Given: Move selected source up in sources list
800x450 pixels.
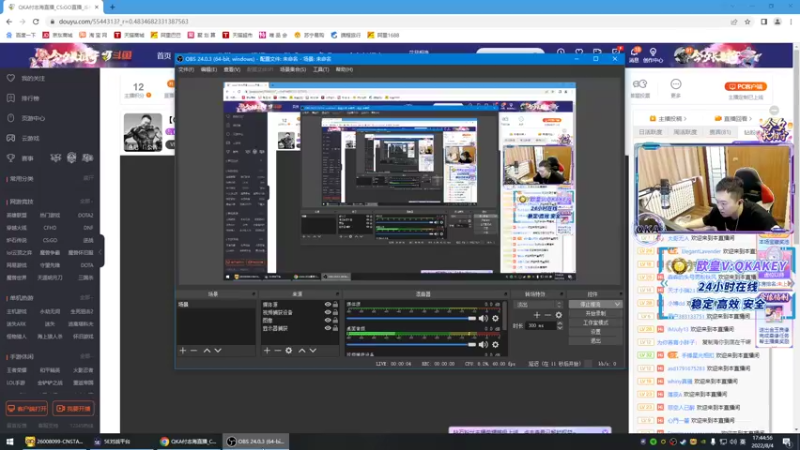Looking at the screenshot, I should [302, 351].
